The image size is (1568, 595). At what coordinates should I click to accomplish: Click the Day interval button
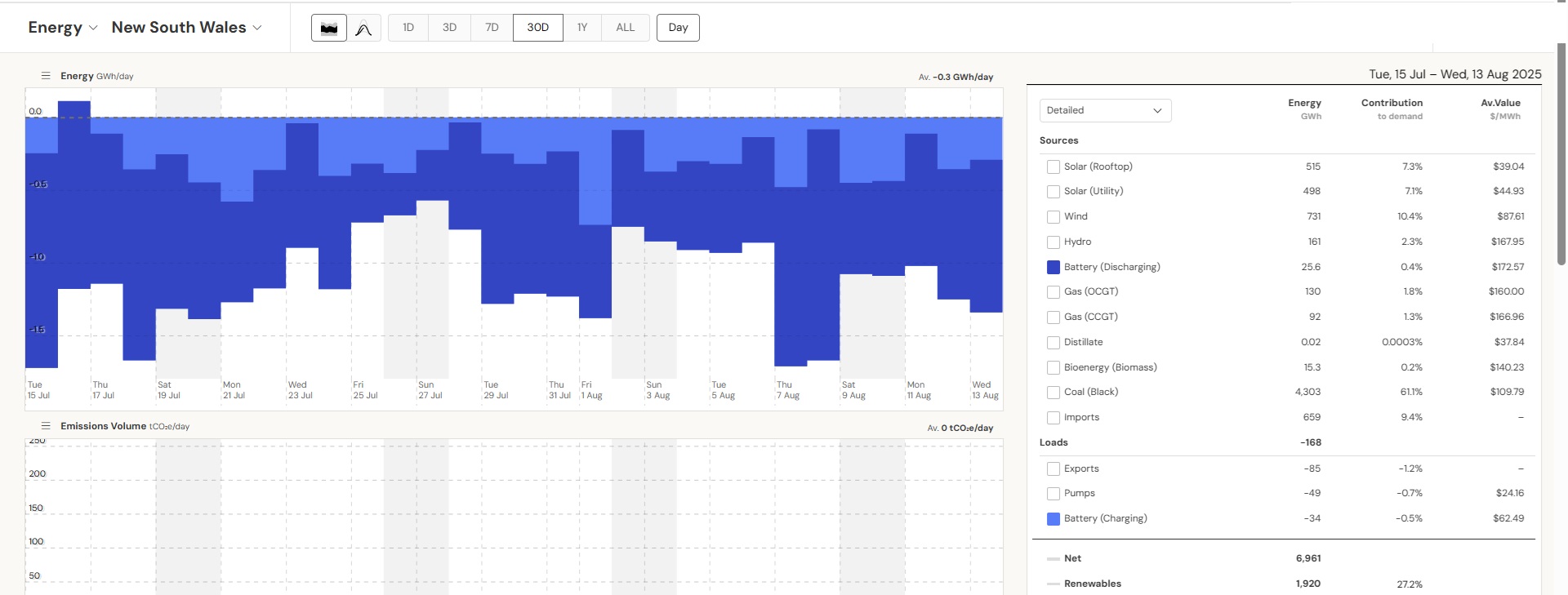pos(678,28)
